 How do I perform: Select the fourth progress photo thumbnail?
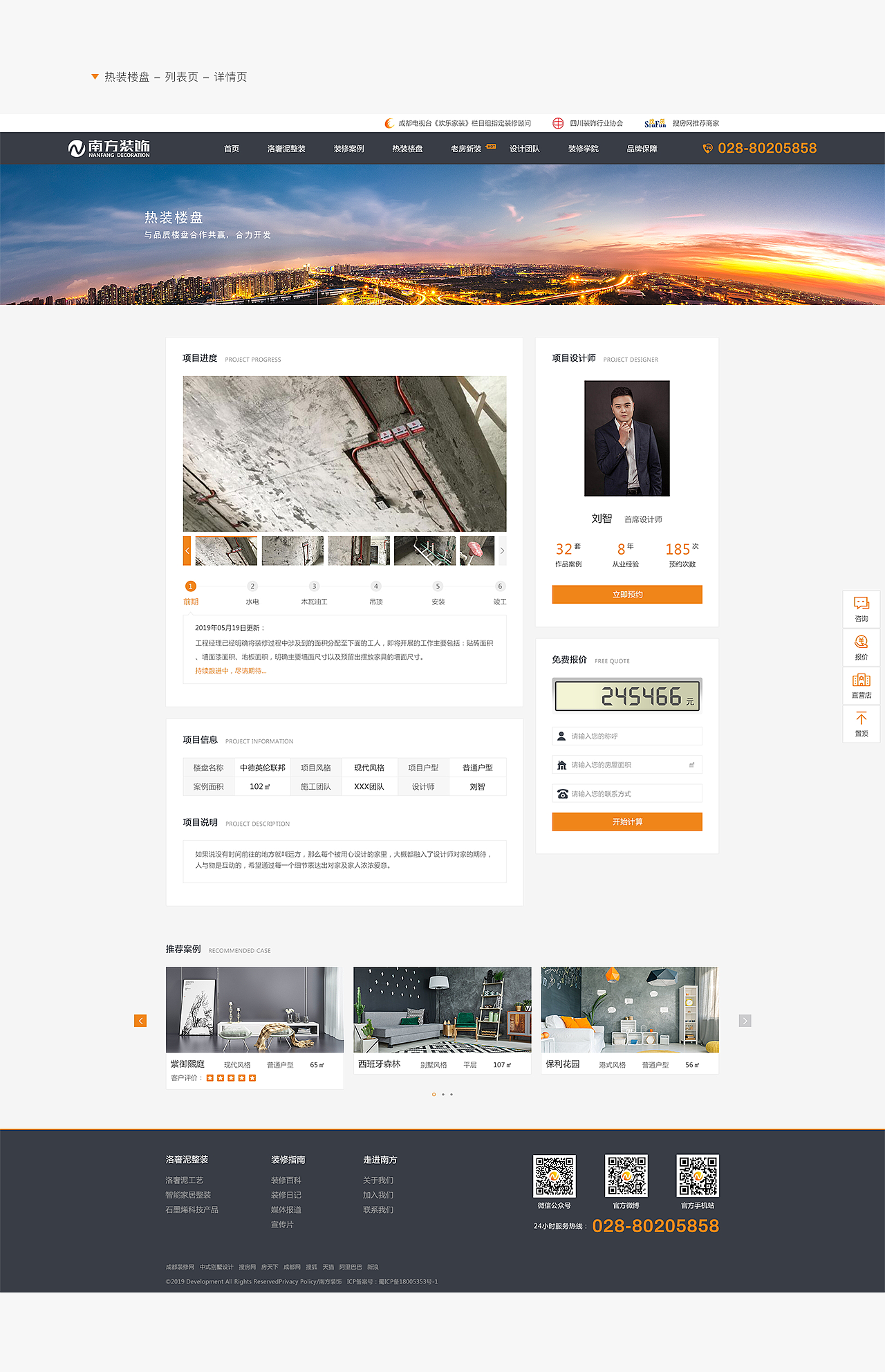click(x=425, y=550)
